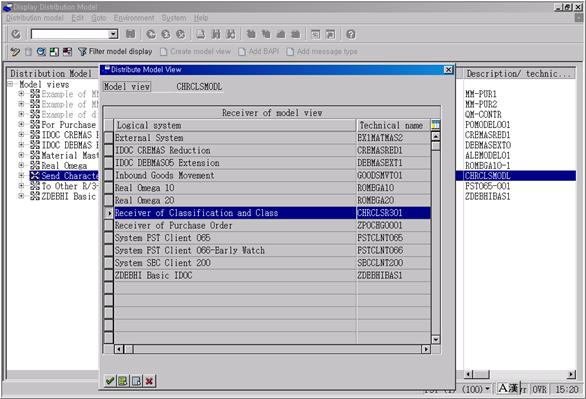This screenshot has width=586, height=399.
Task: Click the pencil Display/Change switch icon
Action: 15,52
